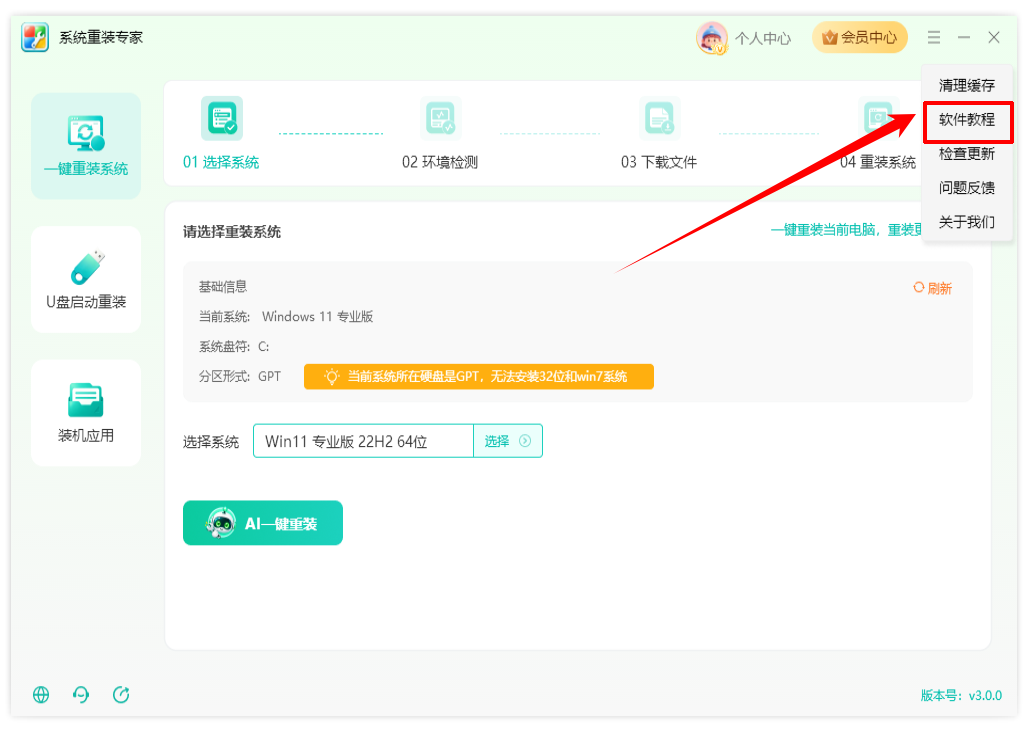
Task: Click the GPT warning banner
Action: point(479,377)
